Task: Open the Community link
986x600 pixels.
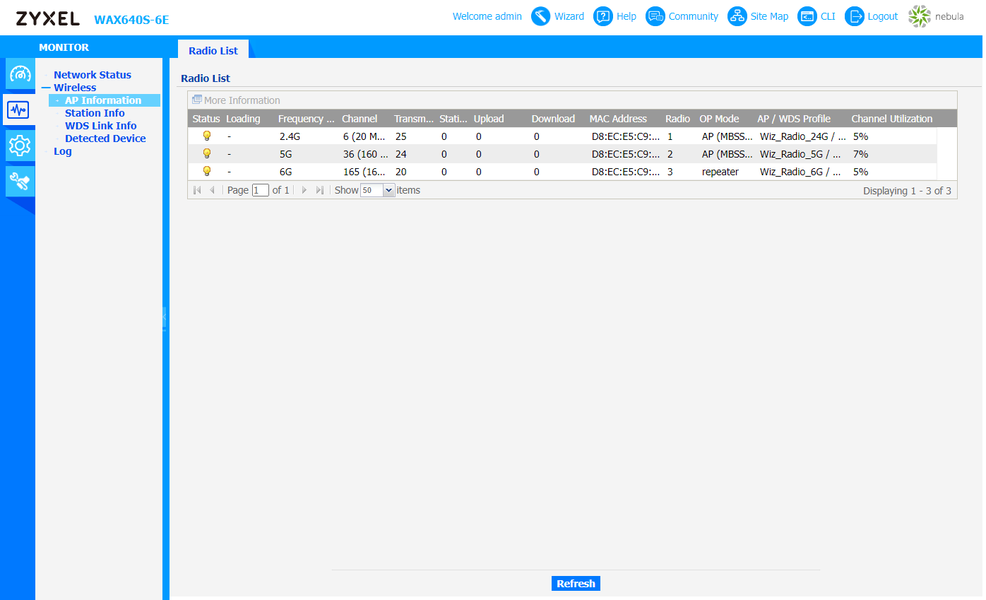Action: pyautogui.click(x=693, y=16)
